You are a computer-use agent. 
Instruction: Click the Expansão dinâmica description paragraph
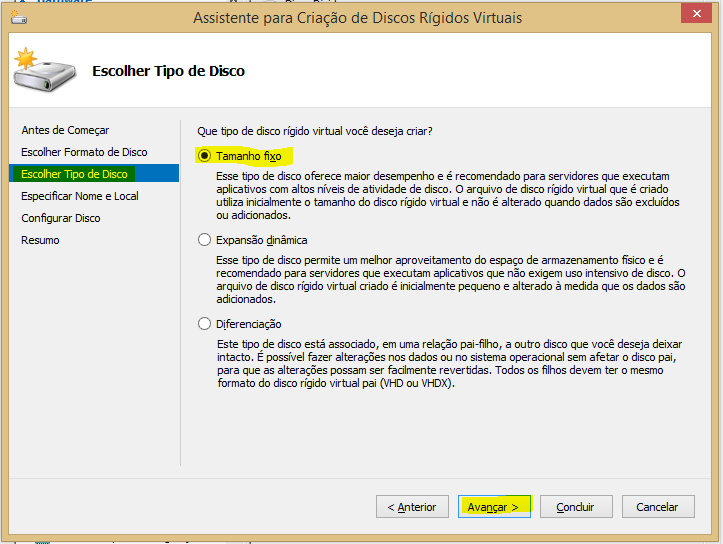tap(450, 279)
